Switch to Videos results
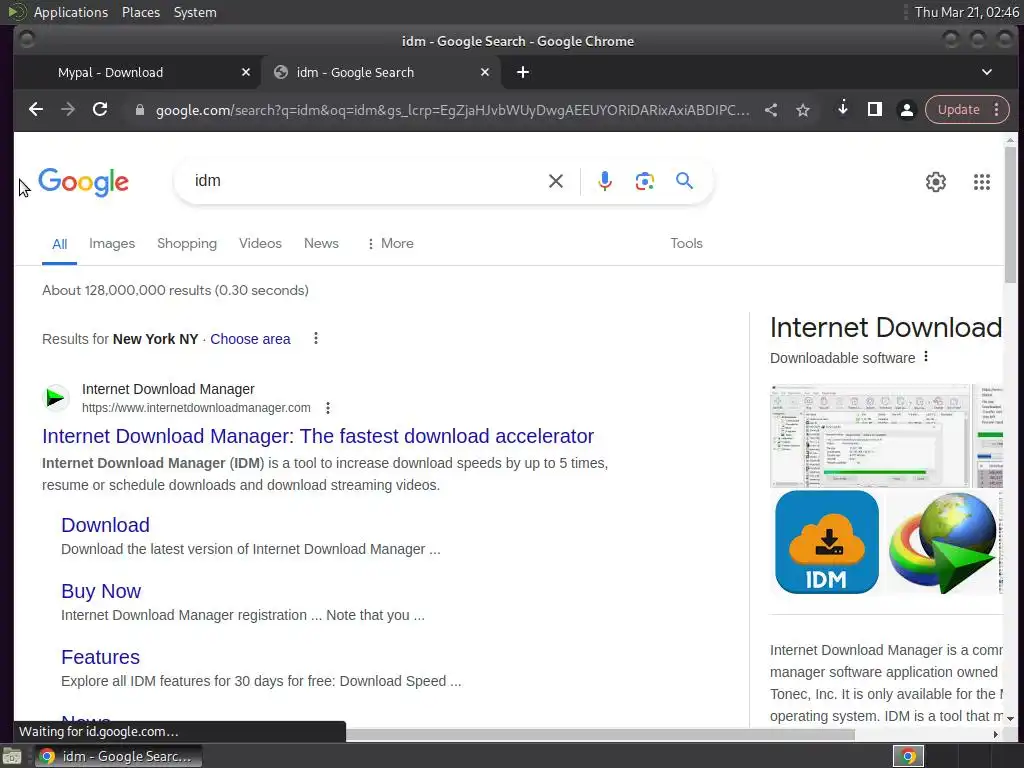1024x768 pixels. pyautogui.click(x=260, y=244)
